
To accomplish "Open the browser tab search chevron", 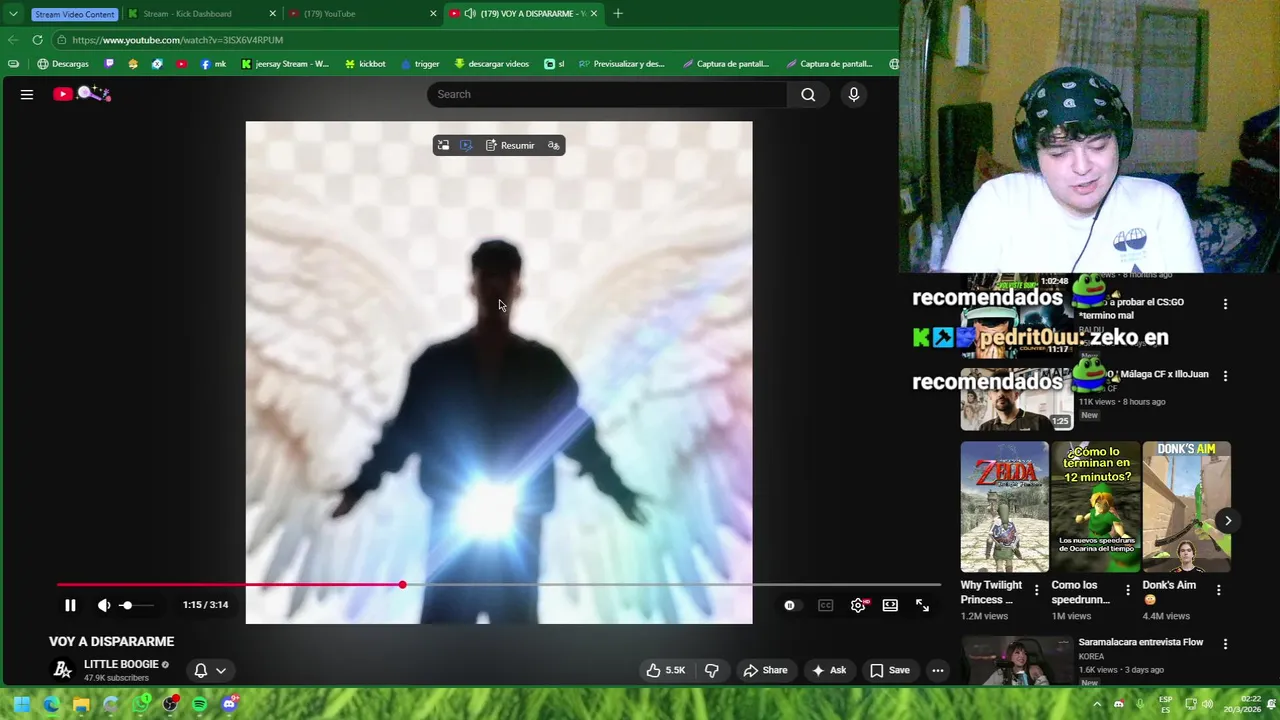I will tap(13, 14).
